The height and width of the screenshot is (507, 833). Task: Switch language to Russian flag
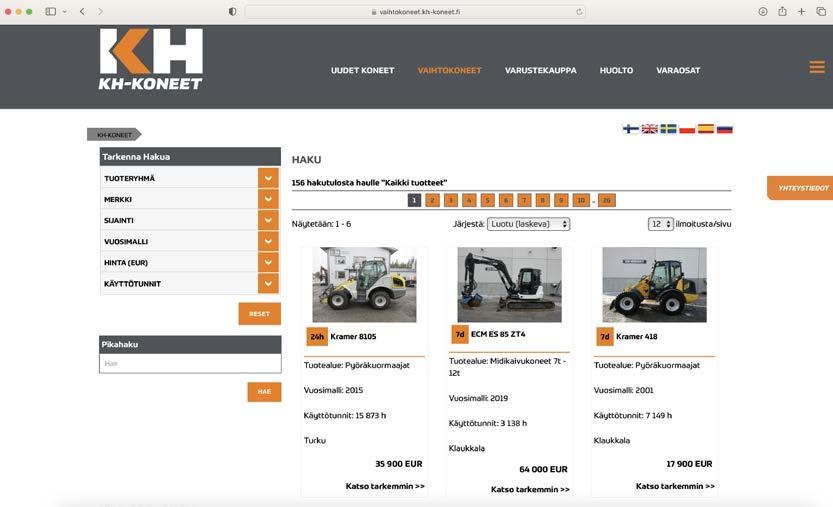click(x=725, y=129)
